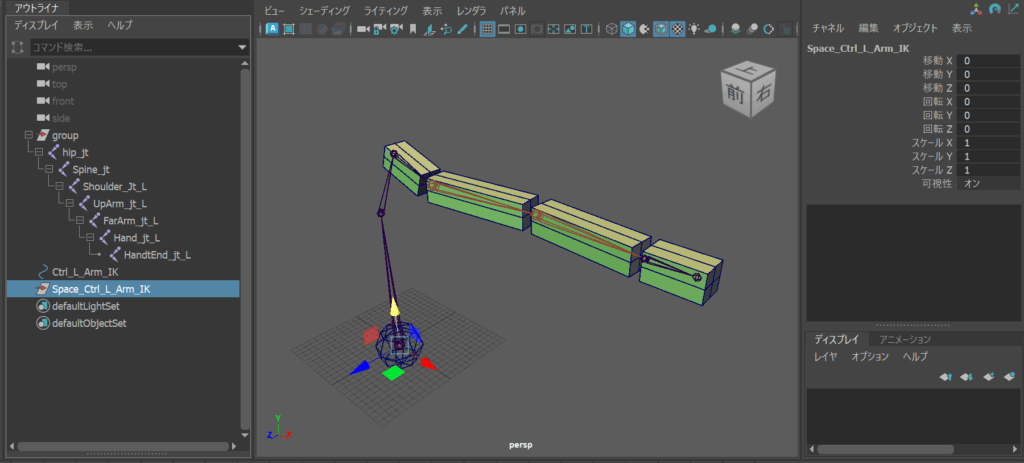Toggle textured display checker icon
Viewport: 1024px width, 463px height.
677,29
